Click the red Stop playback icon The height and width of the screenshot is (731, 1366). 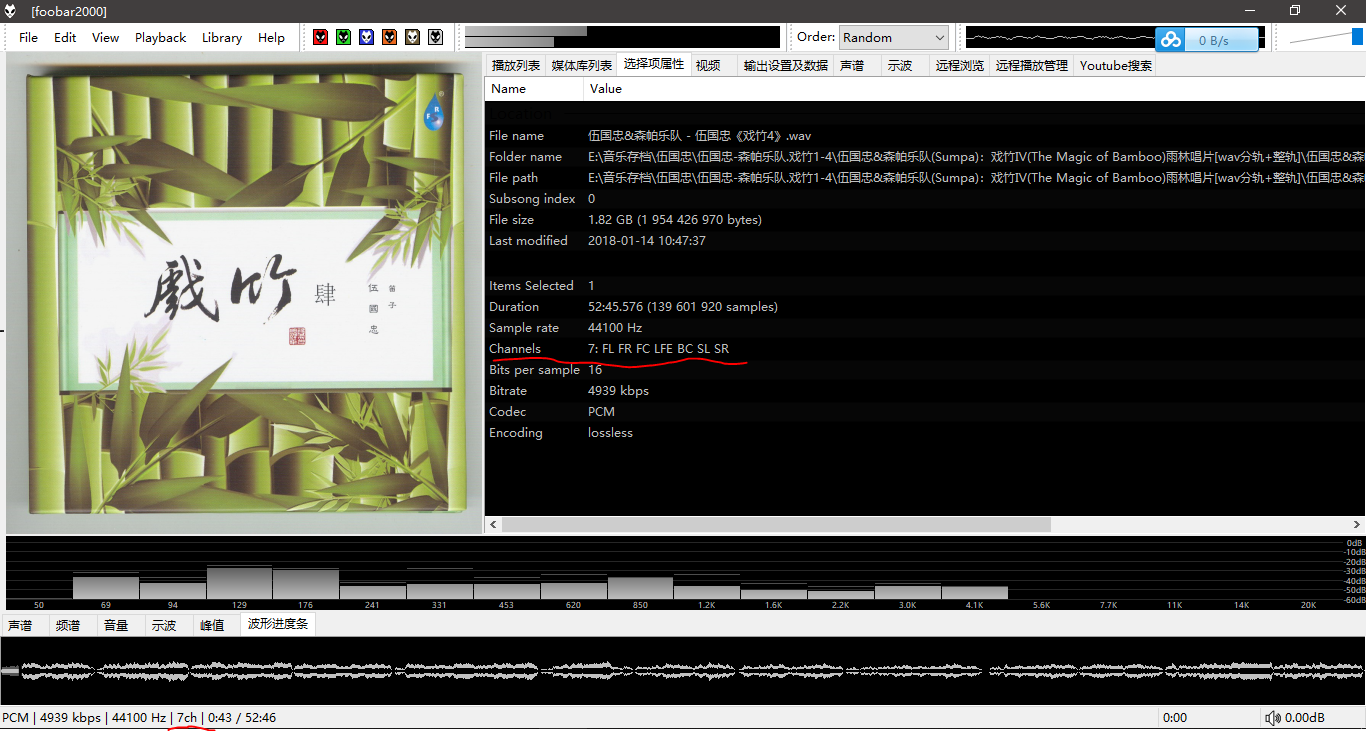click(320, 36)
